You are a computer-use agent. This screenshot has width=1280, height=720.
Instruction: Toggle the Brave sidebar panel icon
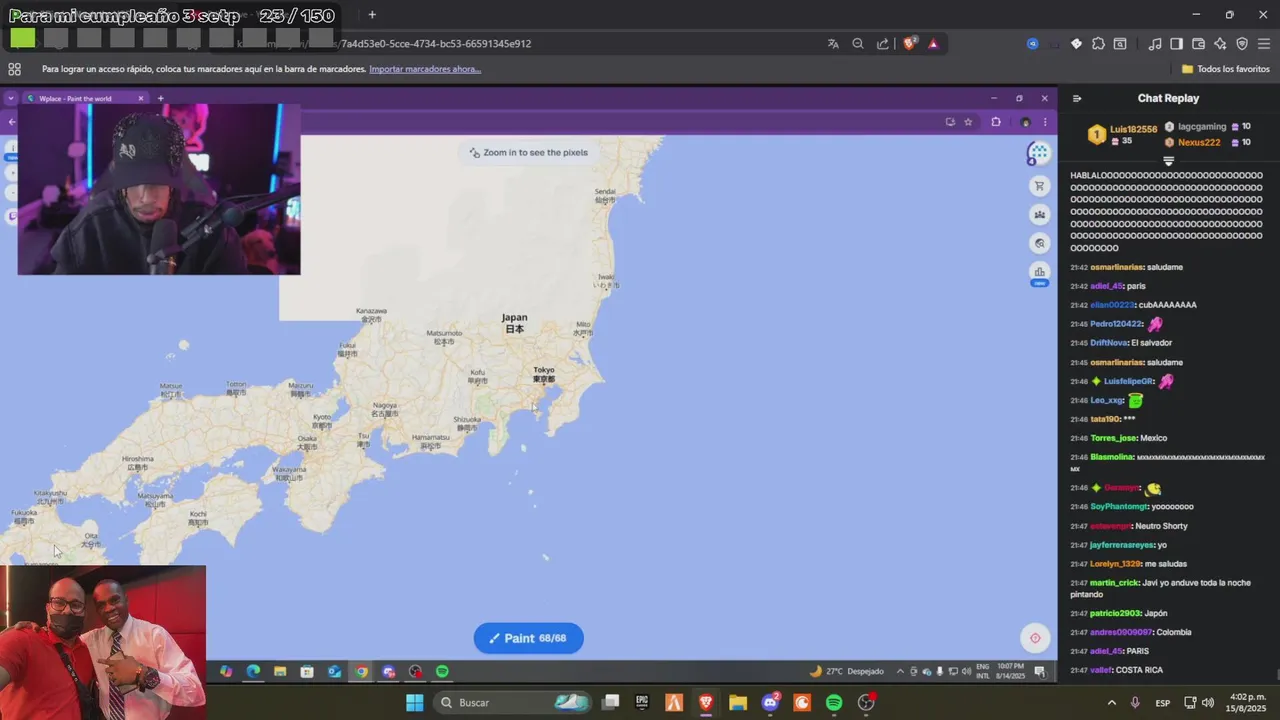coord(1177,44)
